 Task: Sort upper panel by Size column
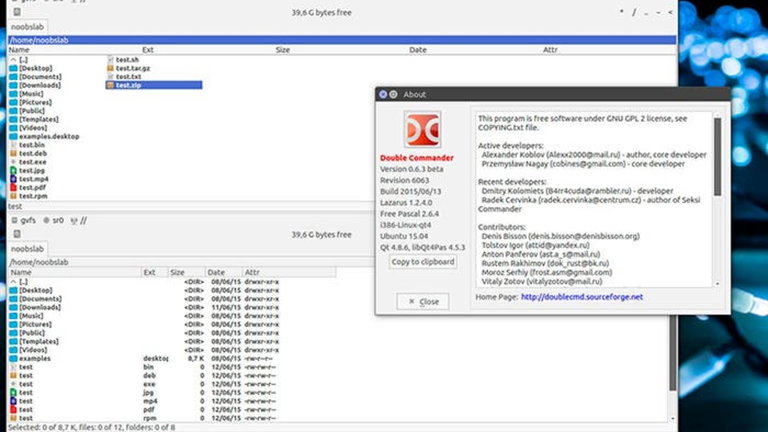click(283, 50)
